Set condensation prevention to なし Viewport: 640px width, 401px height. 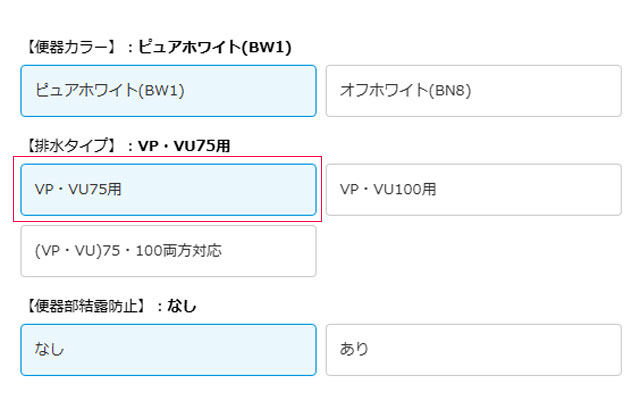pos(168,349)
